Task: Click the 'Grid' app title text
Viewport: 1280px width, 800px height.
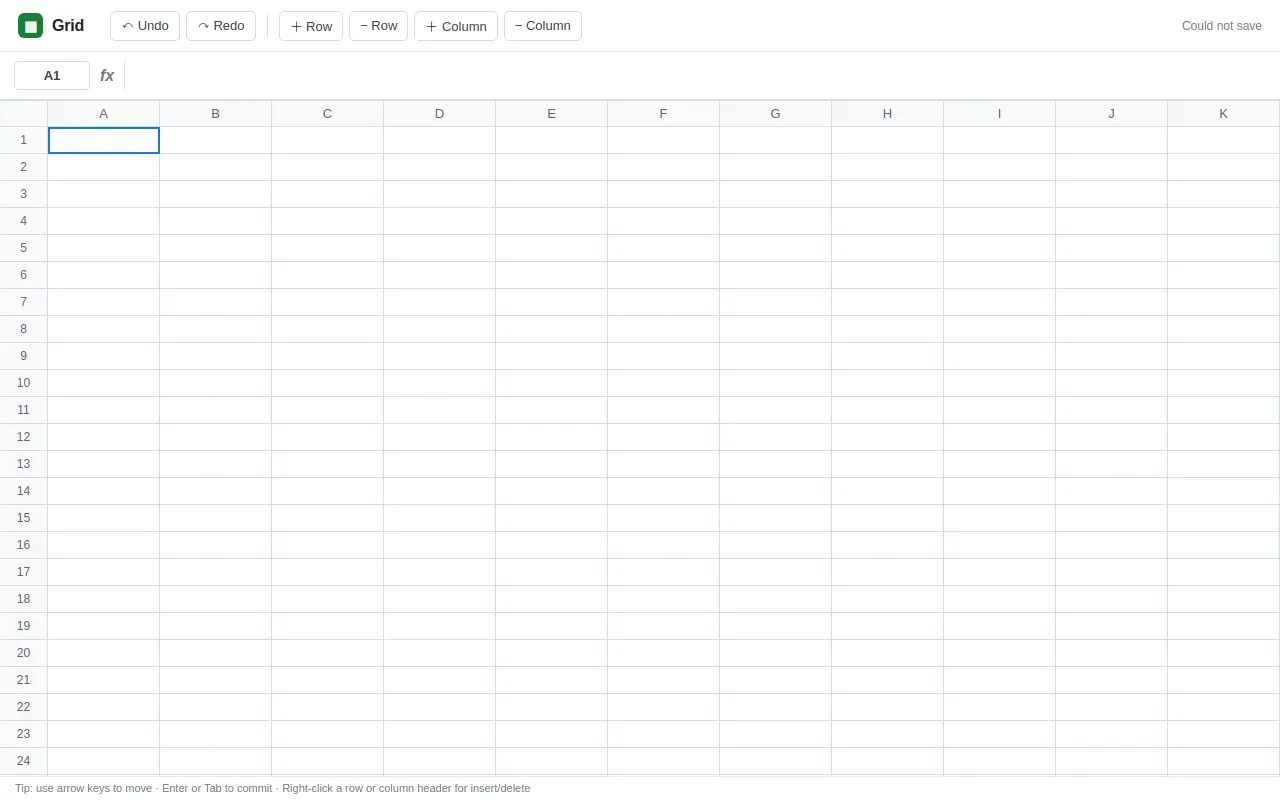Action: 68,26
